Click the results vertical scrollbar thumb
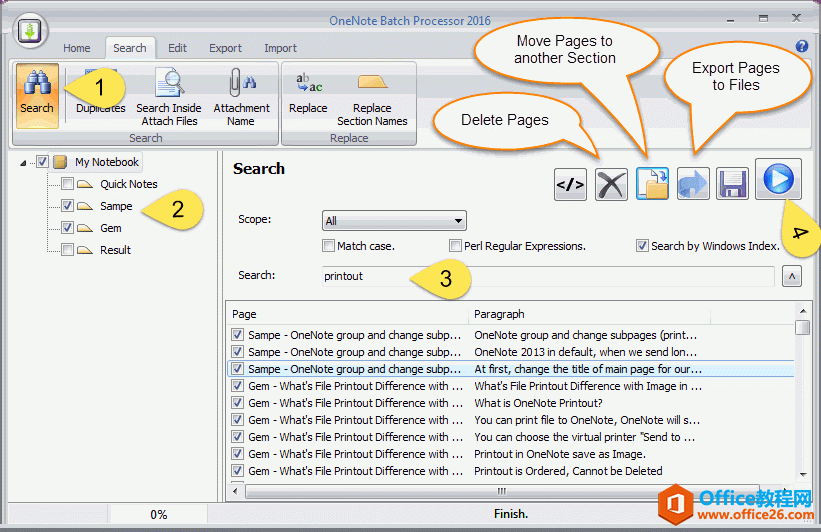The image size is (821, 532). point(802,327)
